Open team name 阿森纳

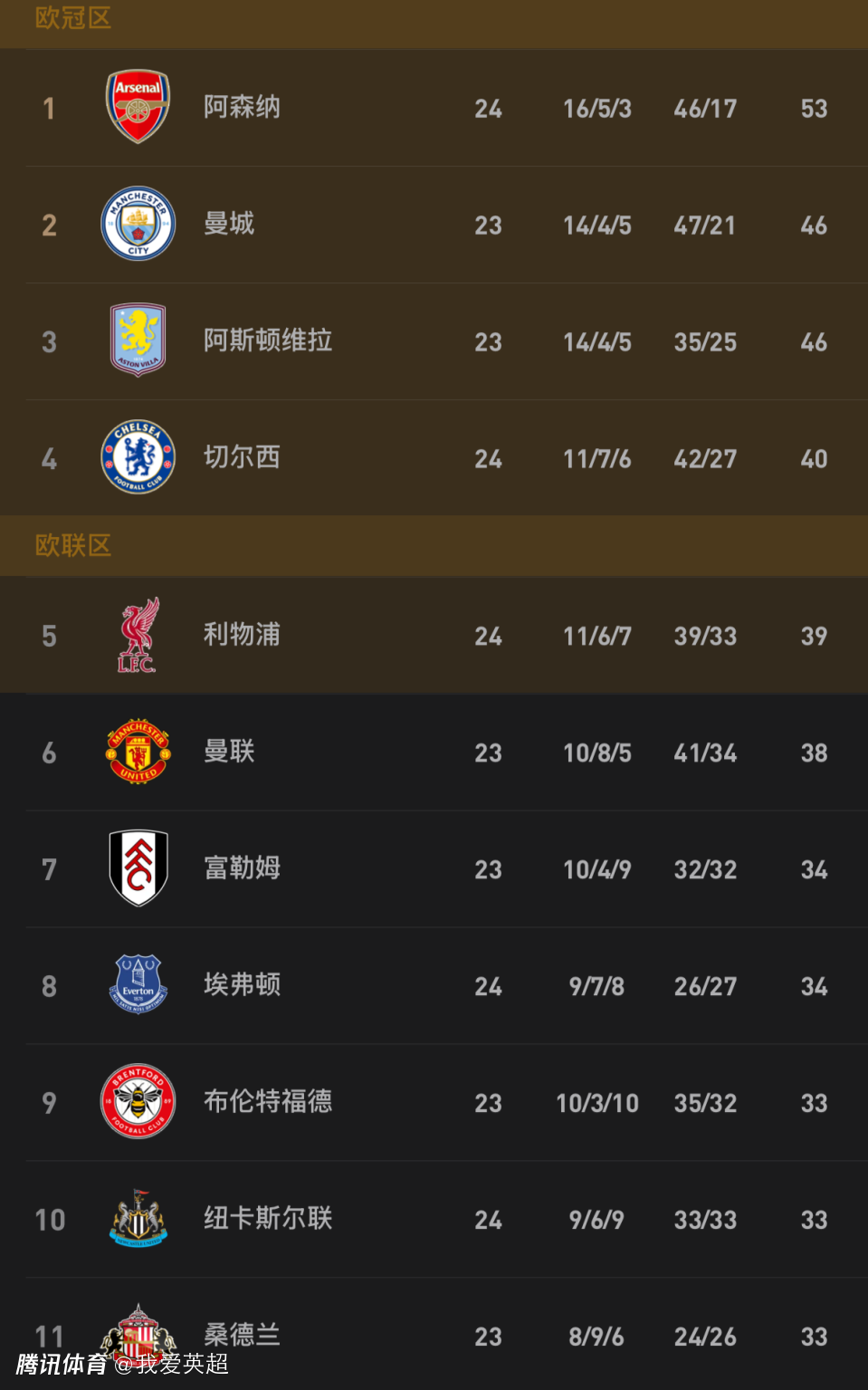[x=242, y=107]
